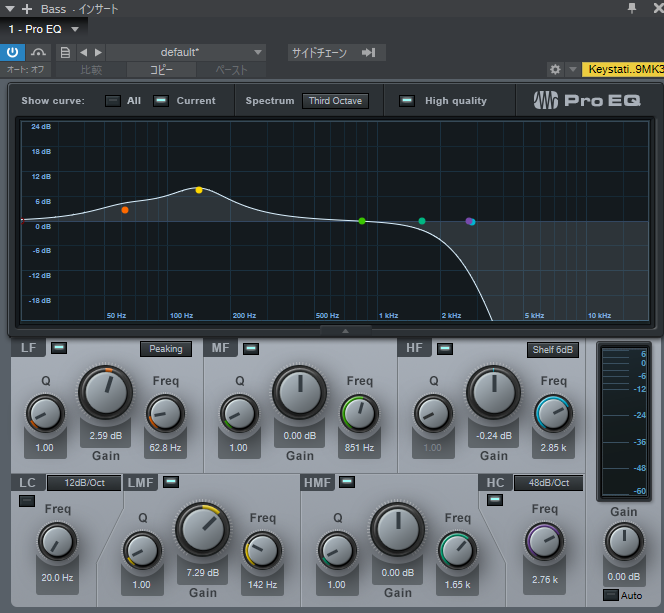This screenshot has height=613, width=664.
Task: Open HF Shelf 6dB type dropdown
Action: tap(553, 350)
